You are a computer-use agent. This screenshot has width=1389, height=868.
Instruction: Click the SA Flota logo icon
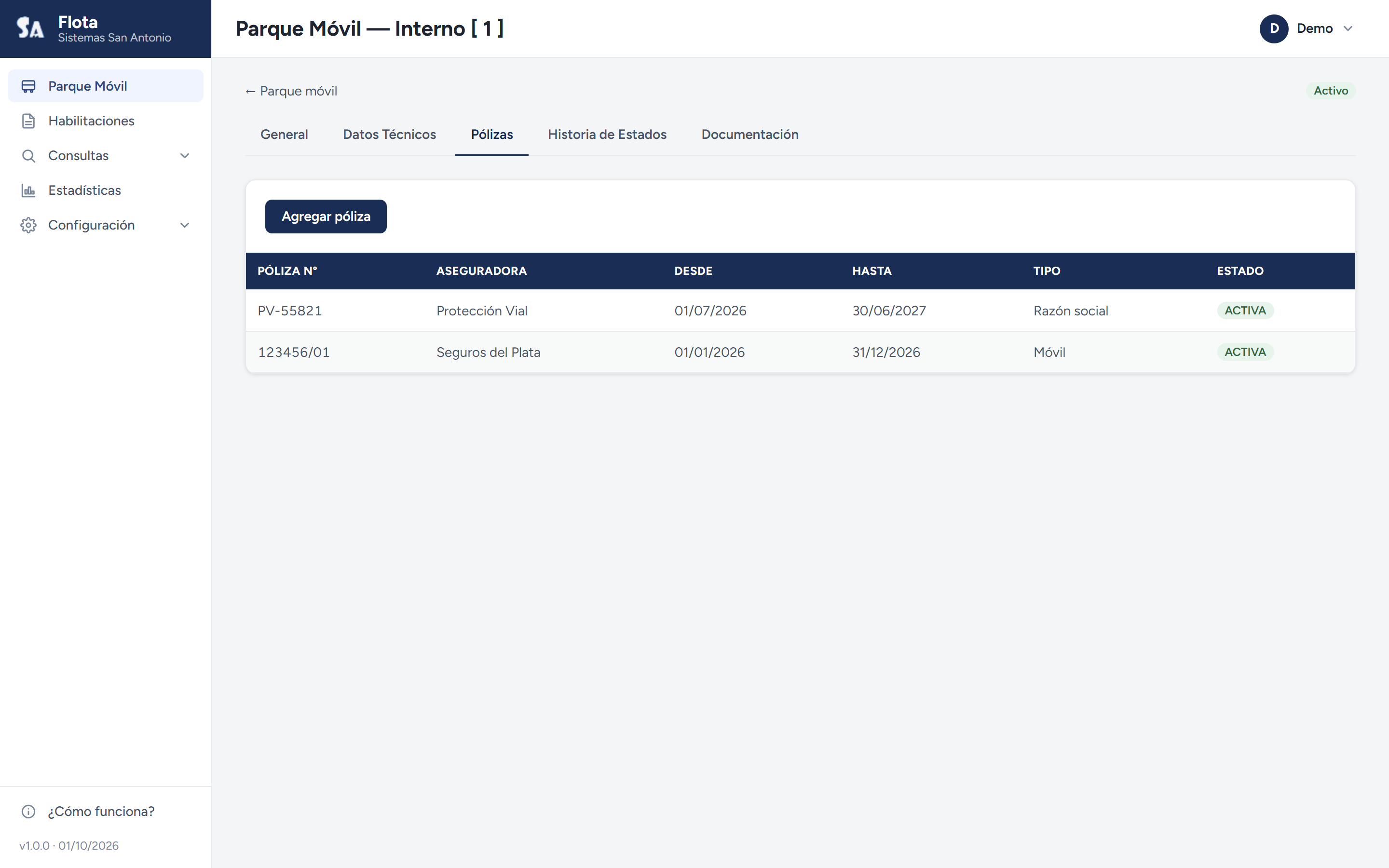click(x=30, y=27)
